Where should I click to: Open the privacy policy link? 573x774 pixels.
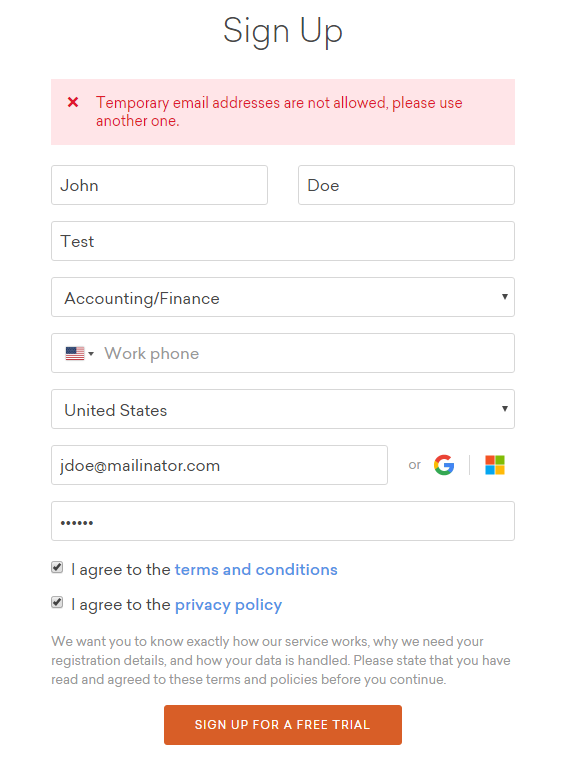point(229,605)
